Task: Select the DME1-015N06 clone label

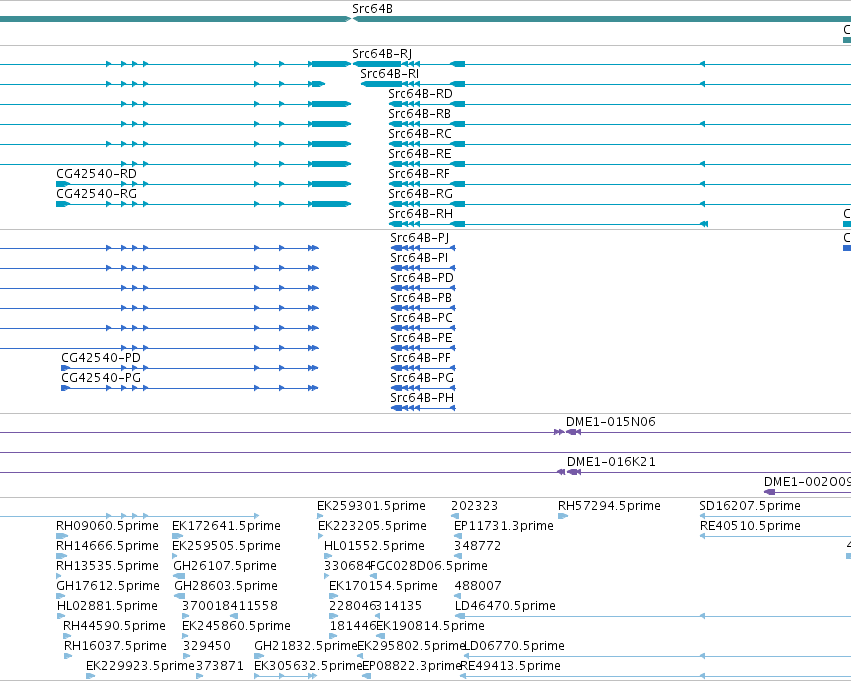Action: coord(611,422)
